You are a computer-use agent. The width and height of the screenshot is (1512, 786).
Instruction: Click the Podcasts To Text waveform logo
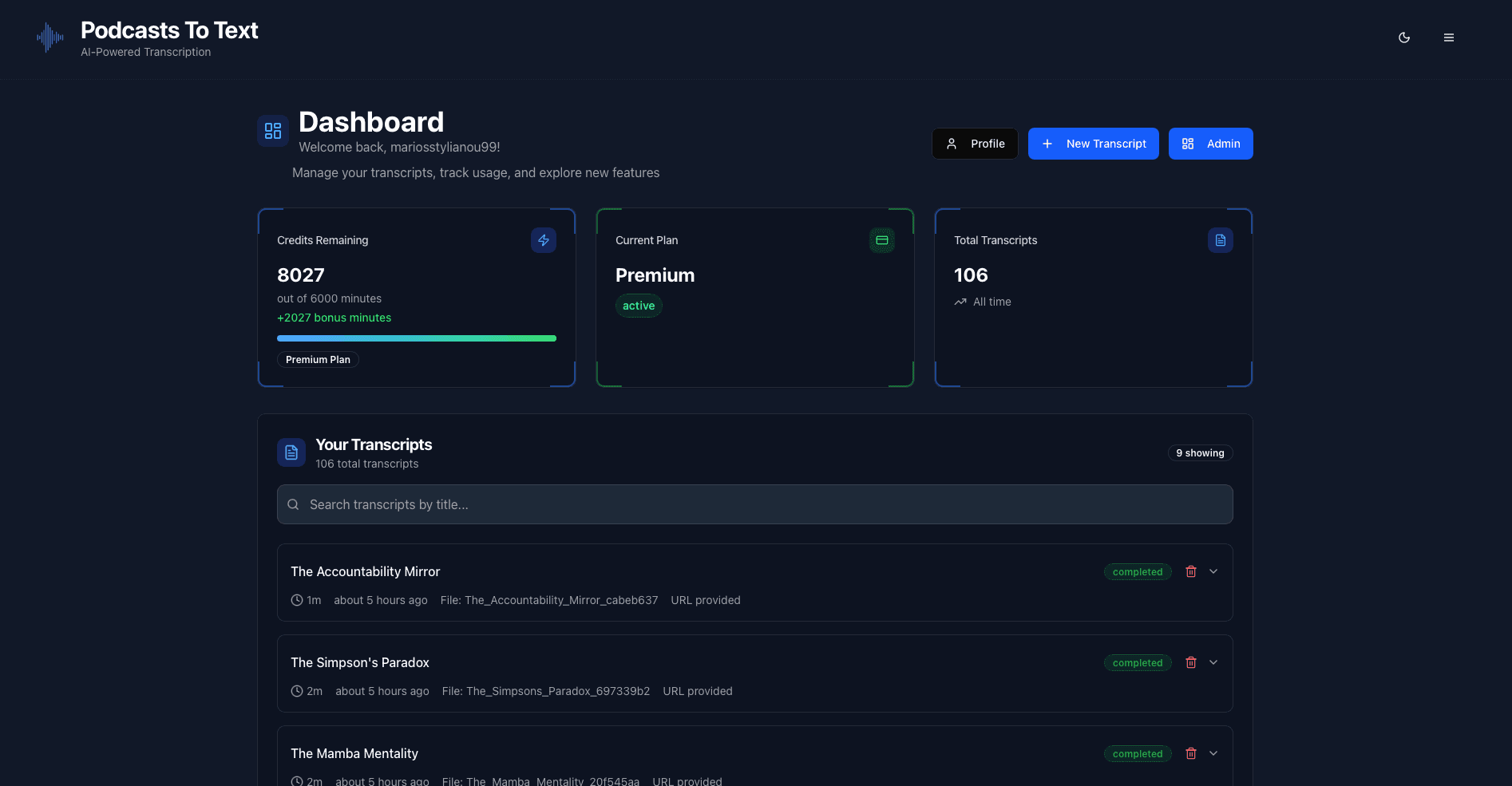pos(49,38)
